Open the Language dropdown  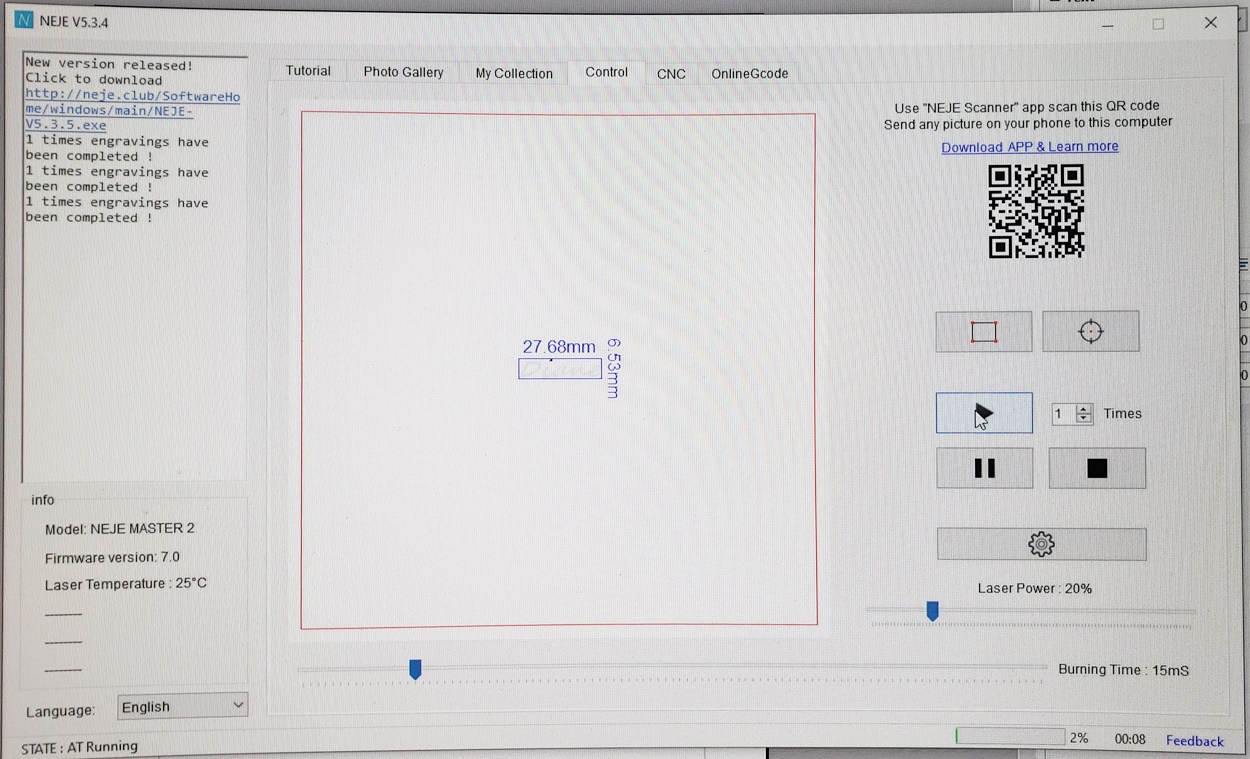182,706
